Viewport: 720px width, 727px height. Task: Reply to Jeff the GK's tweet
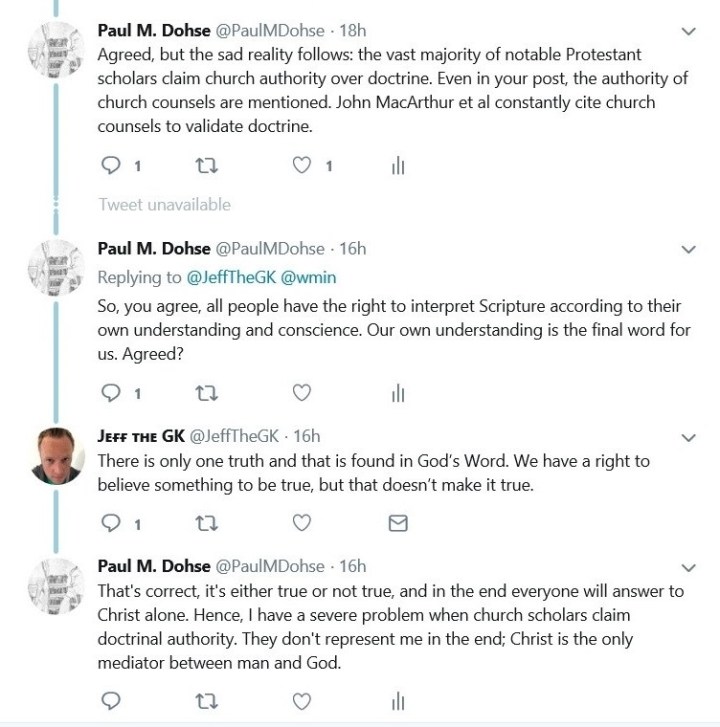(111, 523)
